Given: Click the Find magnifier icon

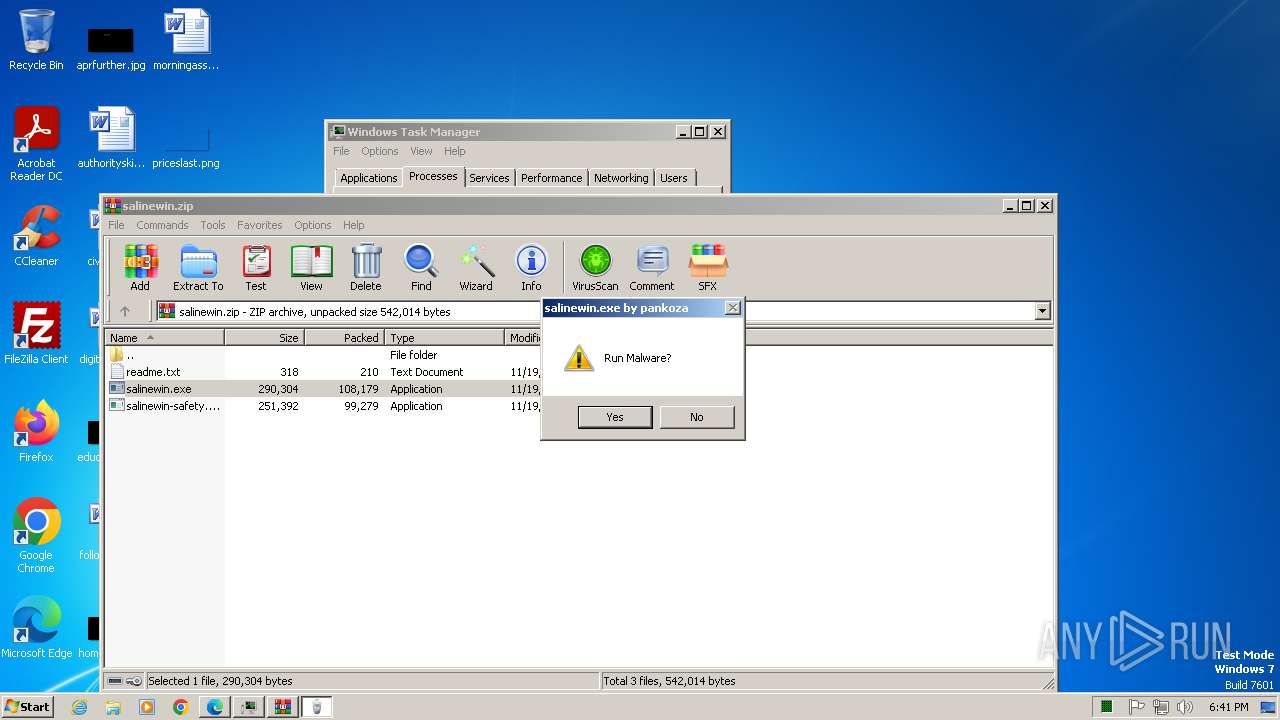Looking at the screenshot, I should point(421,268).
